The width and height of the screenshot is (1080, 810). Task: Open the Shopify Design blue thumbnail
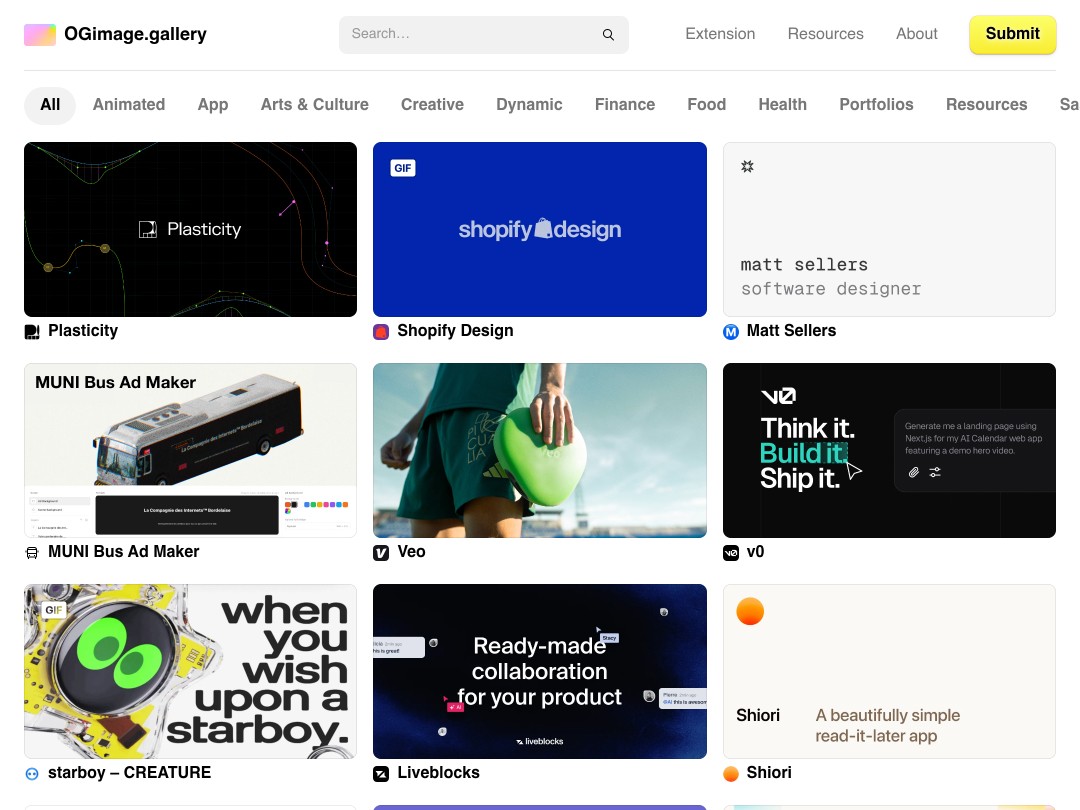click(540, 229)
